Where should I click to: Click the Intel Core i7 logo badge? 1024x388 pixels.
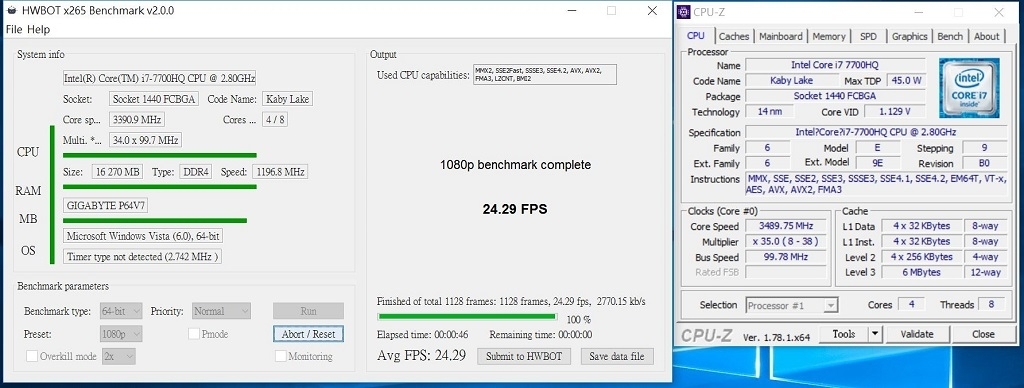969,88
